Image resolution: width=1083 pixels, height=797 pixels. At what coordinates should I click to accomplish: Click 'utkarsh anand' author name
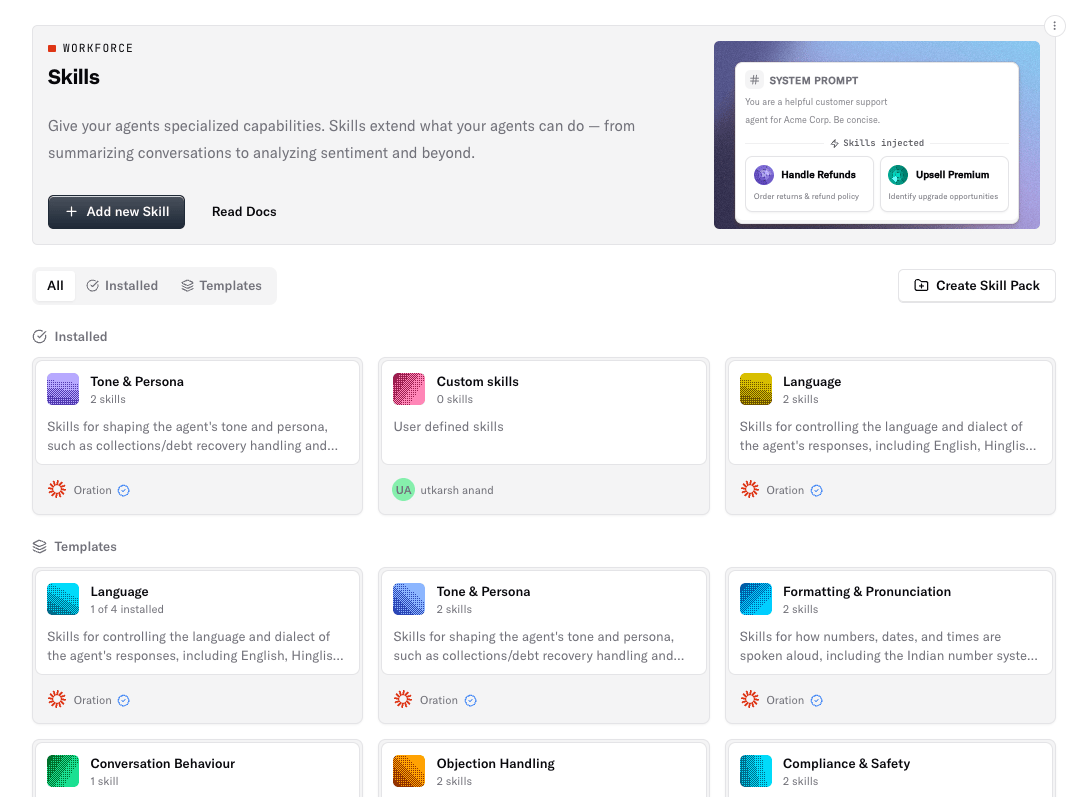tap(457, 490)
